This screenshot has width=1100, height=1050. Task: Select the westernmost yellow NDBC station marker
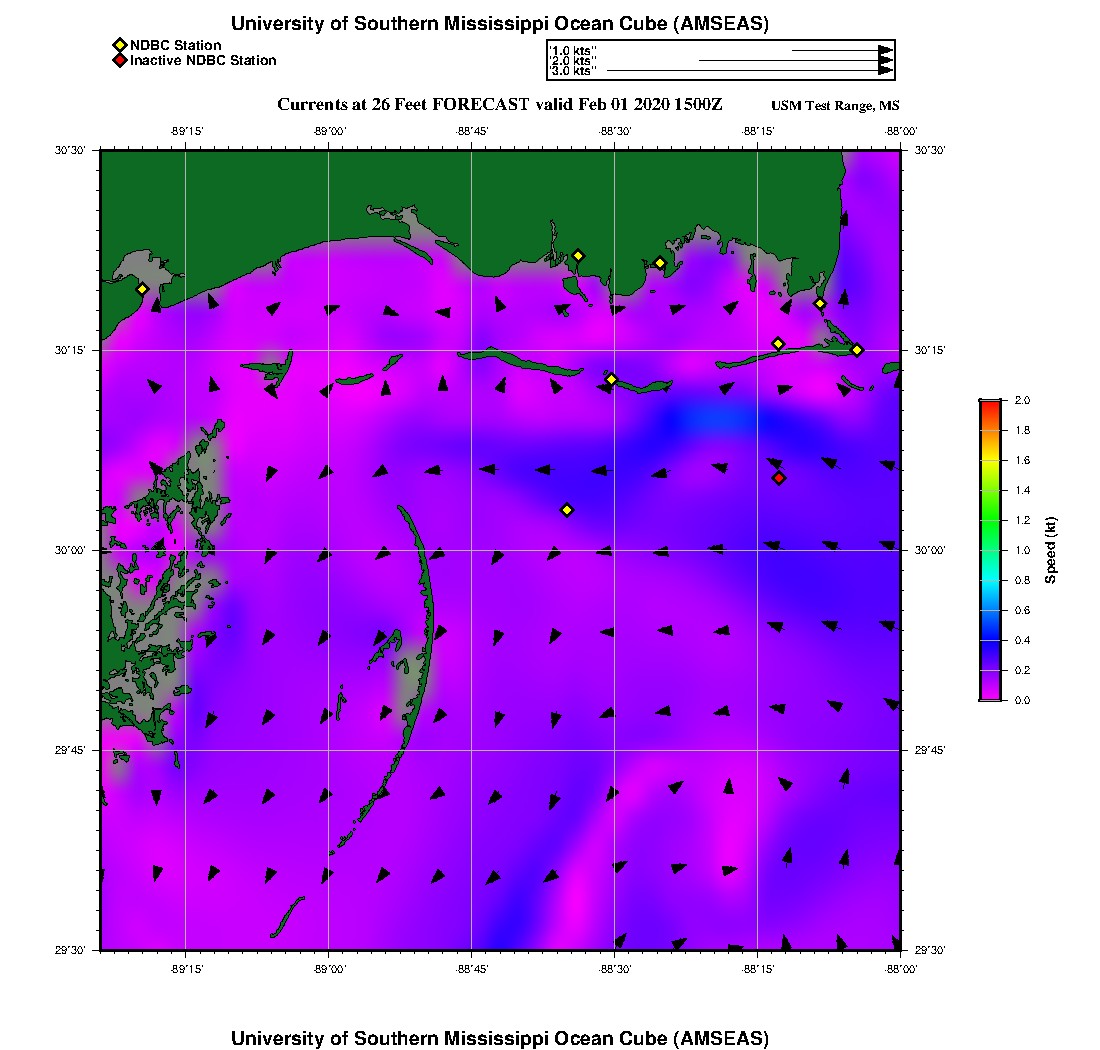tap(143, 289)
